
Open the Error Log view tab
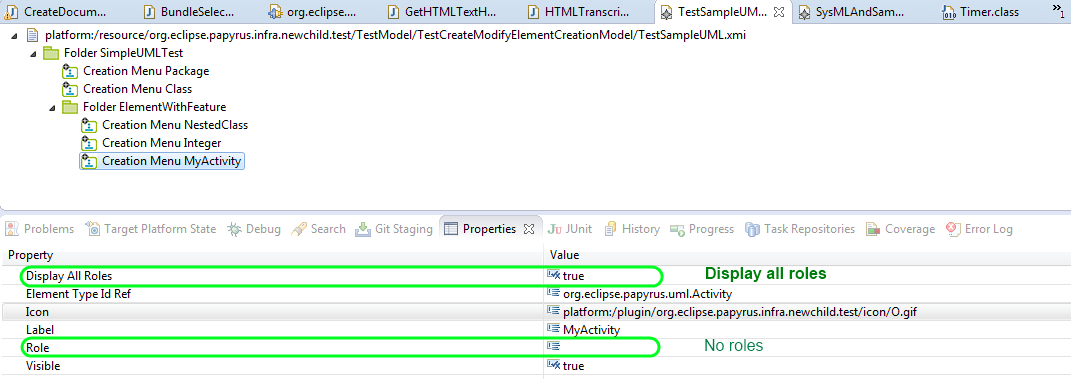coord(979,229)
